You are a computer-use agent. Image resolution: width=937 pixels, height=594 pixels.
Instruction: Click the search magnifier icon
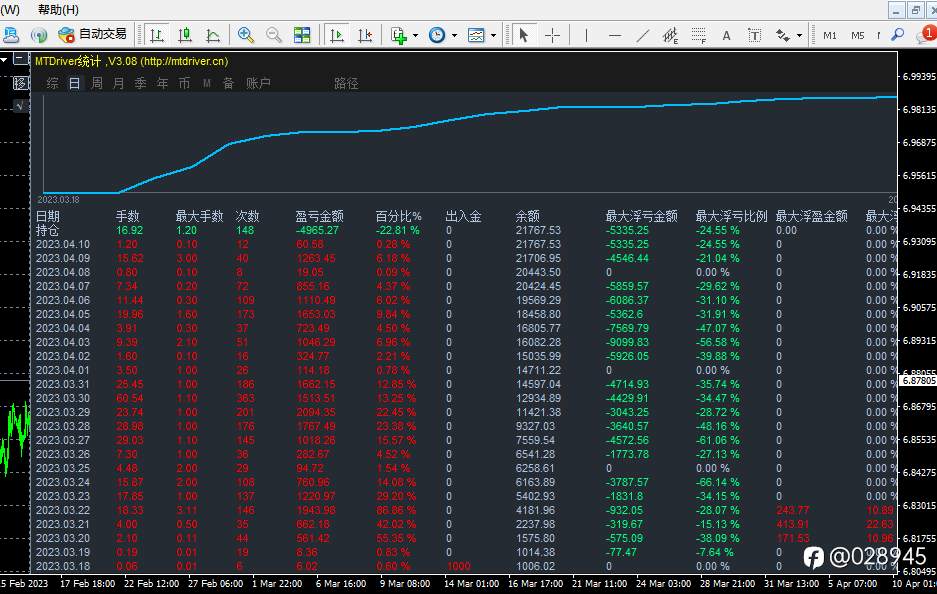tap(897, 35)
